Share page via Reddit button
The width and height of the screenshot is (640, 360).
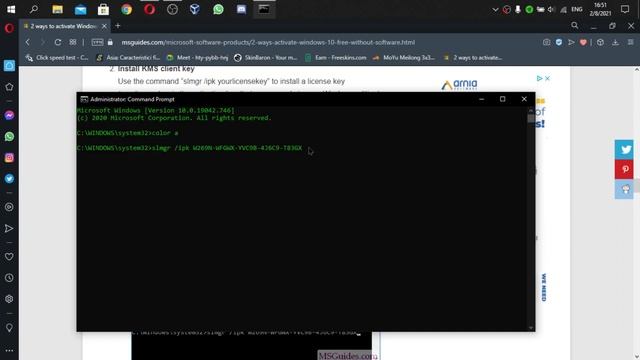click(624, 189)
